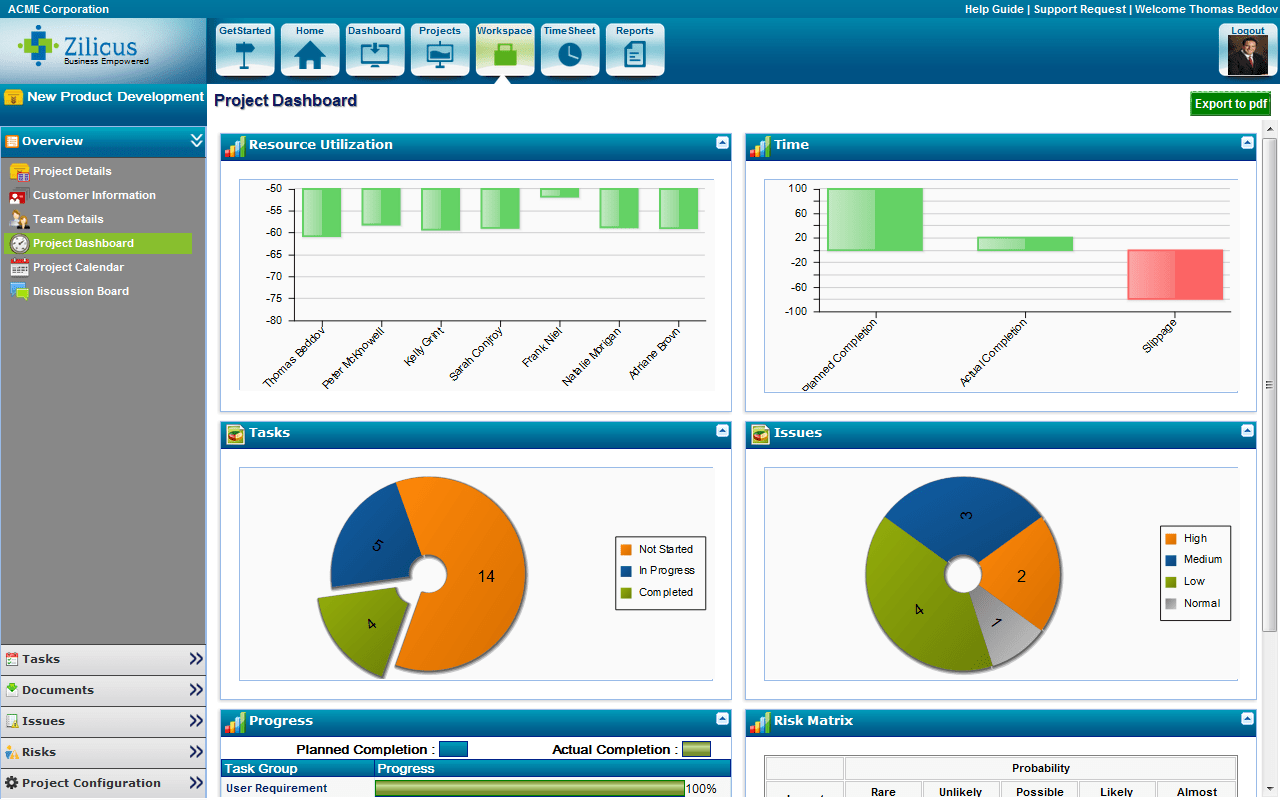Open Project Calendar in sidebar

[x=78, y=267]
